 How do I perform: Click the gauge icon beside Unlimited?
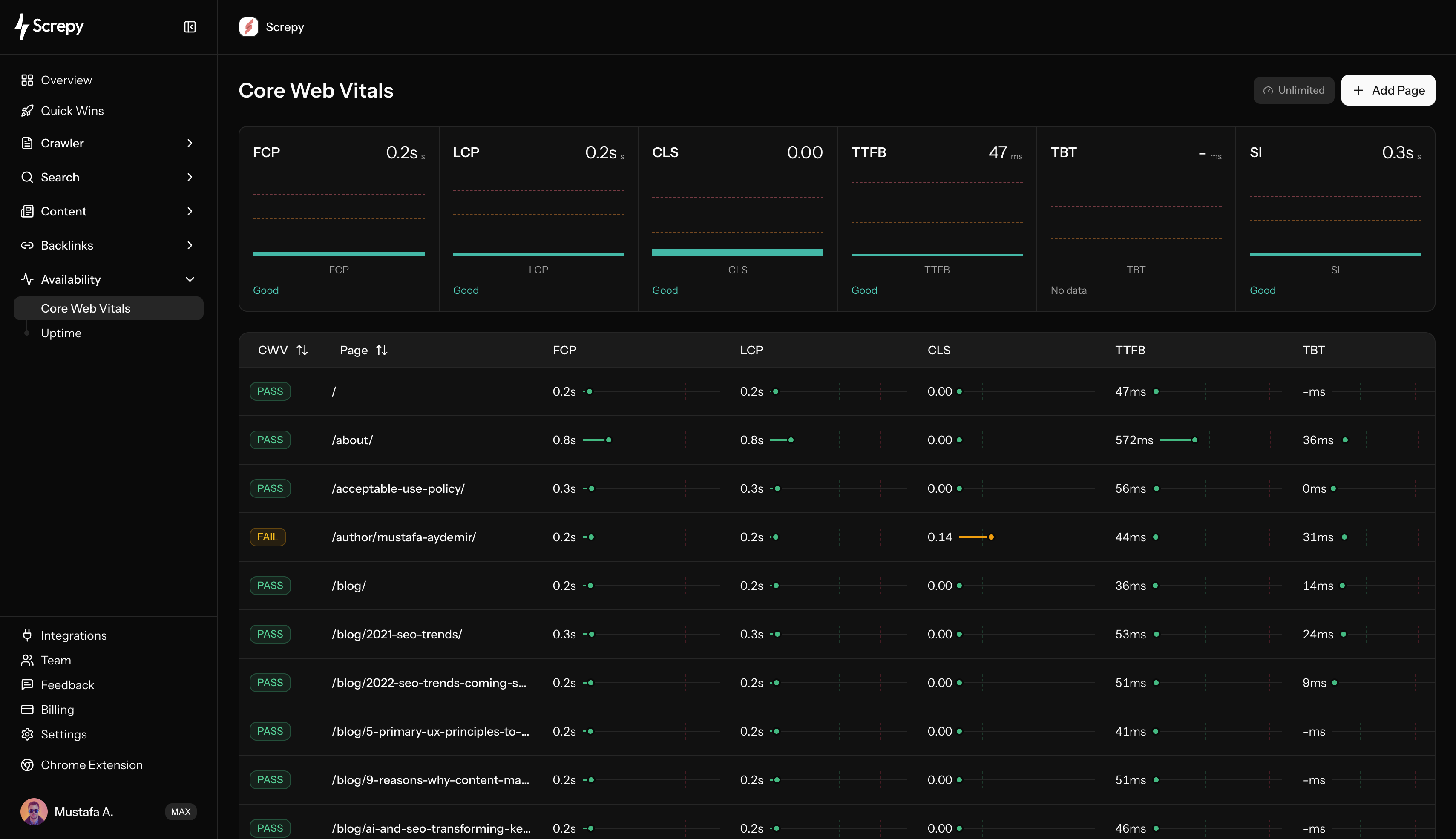coord(1268,90)
